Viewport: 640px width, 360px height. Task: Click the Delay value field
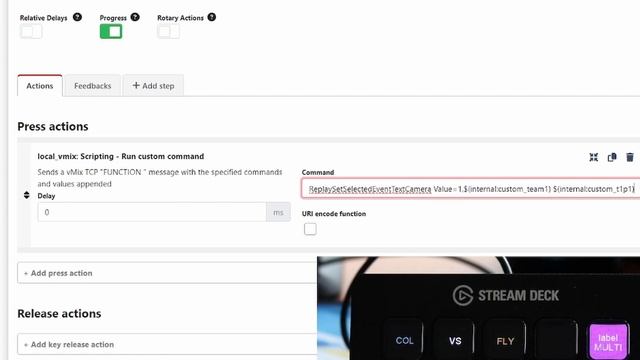(x=152, y=212)
